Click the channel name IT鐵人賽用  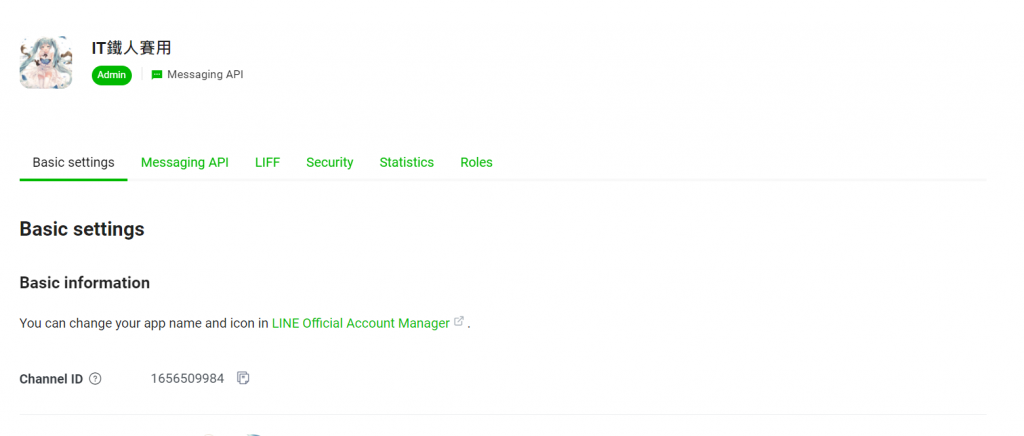(131, 48)
